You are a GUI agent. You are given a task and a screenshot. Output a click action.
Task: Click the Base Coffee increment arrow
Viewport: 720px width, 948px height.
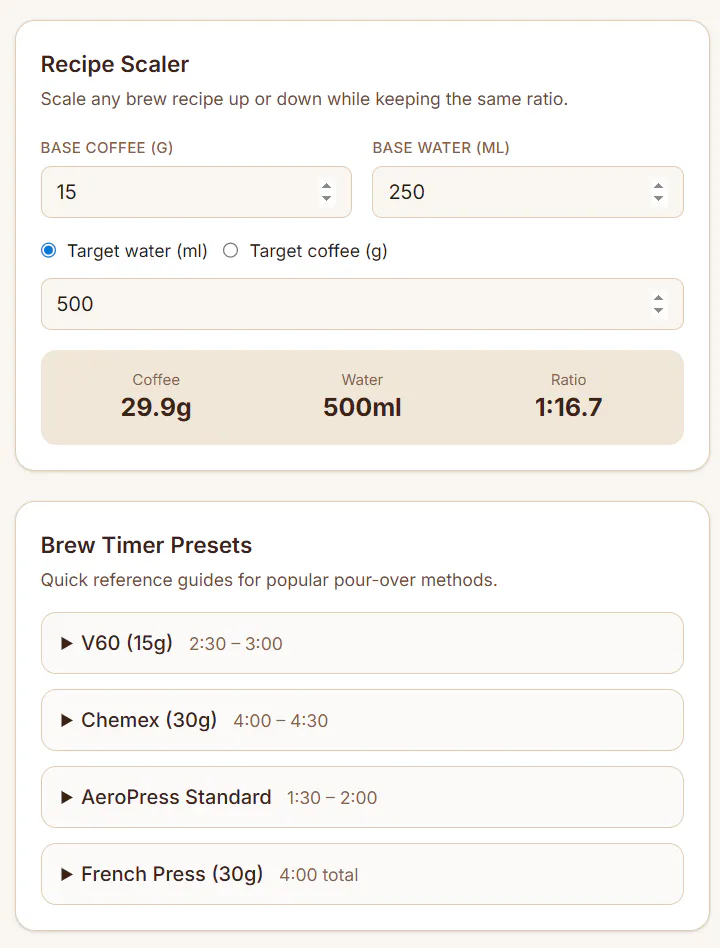tap(326, 186)
